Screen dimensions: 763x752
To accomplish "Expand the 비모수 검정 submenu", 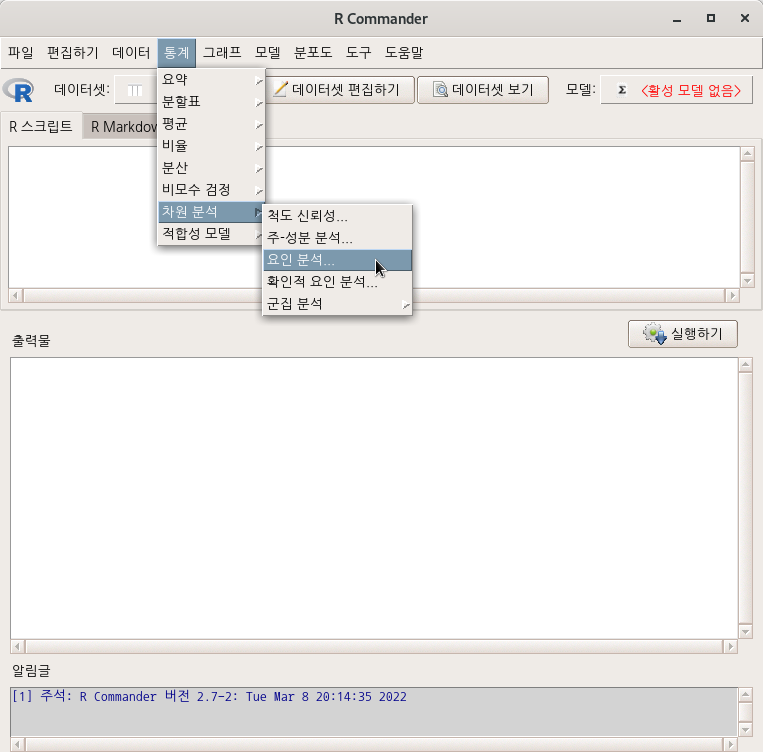I will [x=212, y=190].
